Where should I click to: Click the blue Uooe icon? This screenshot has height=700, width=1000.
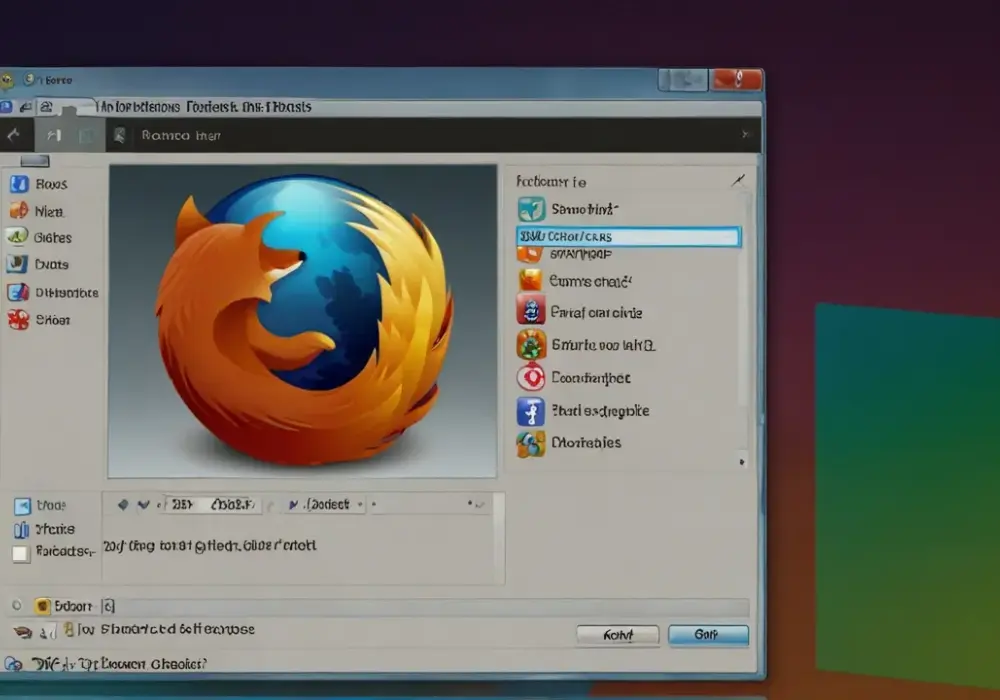pos(22,506)
